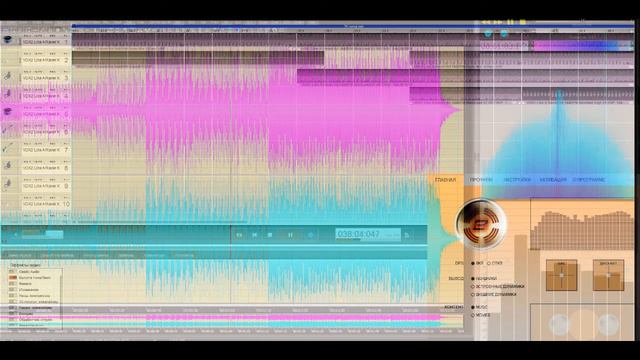Image resolution: width=640 pixels, height=360 pixels.
Task: Open the О ПРОГРАММЕ tab
Action: coord(589,180)
